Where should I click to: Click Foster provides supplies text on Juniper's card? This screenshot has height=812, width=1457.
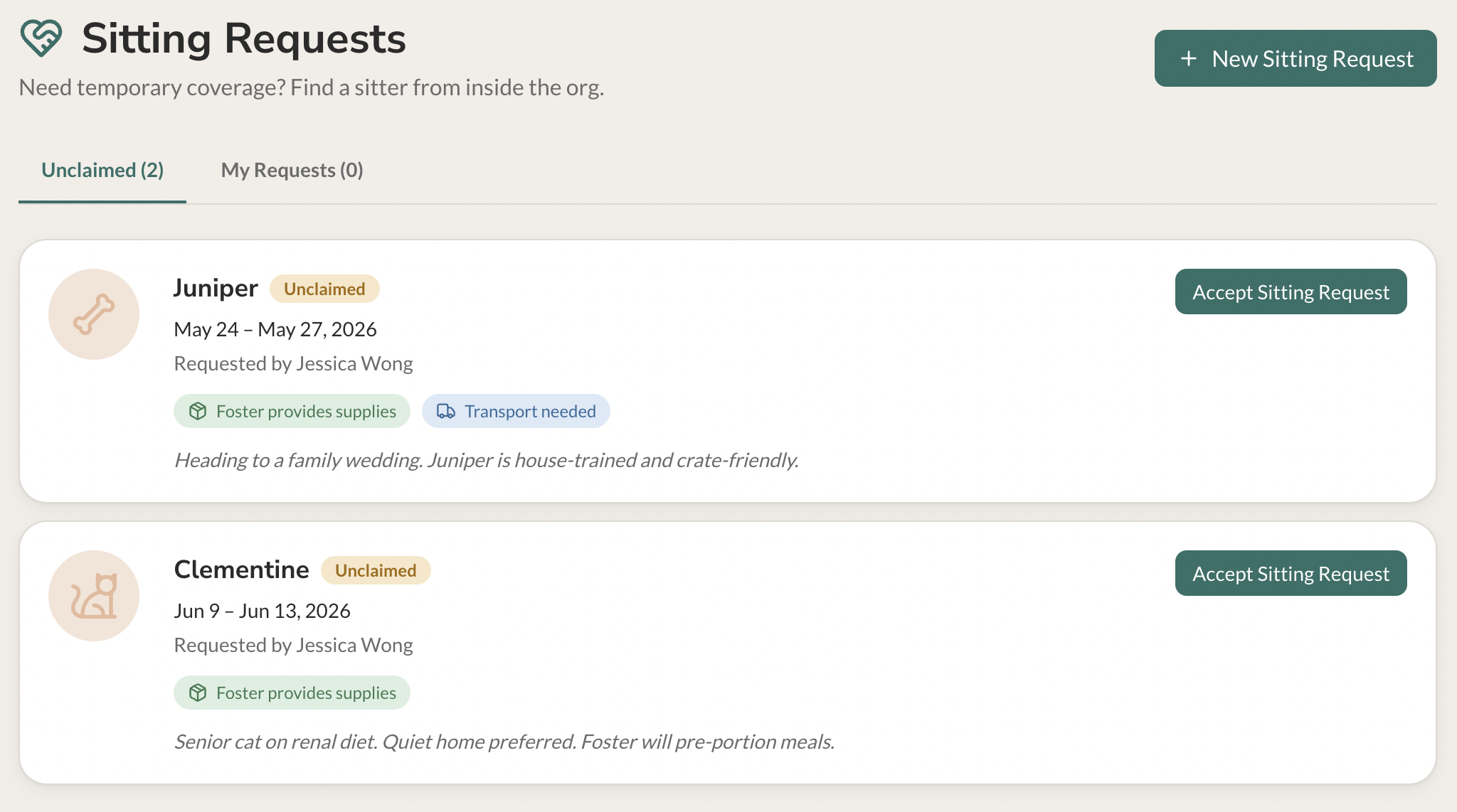306,412
